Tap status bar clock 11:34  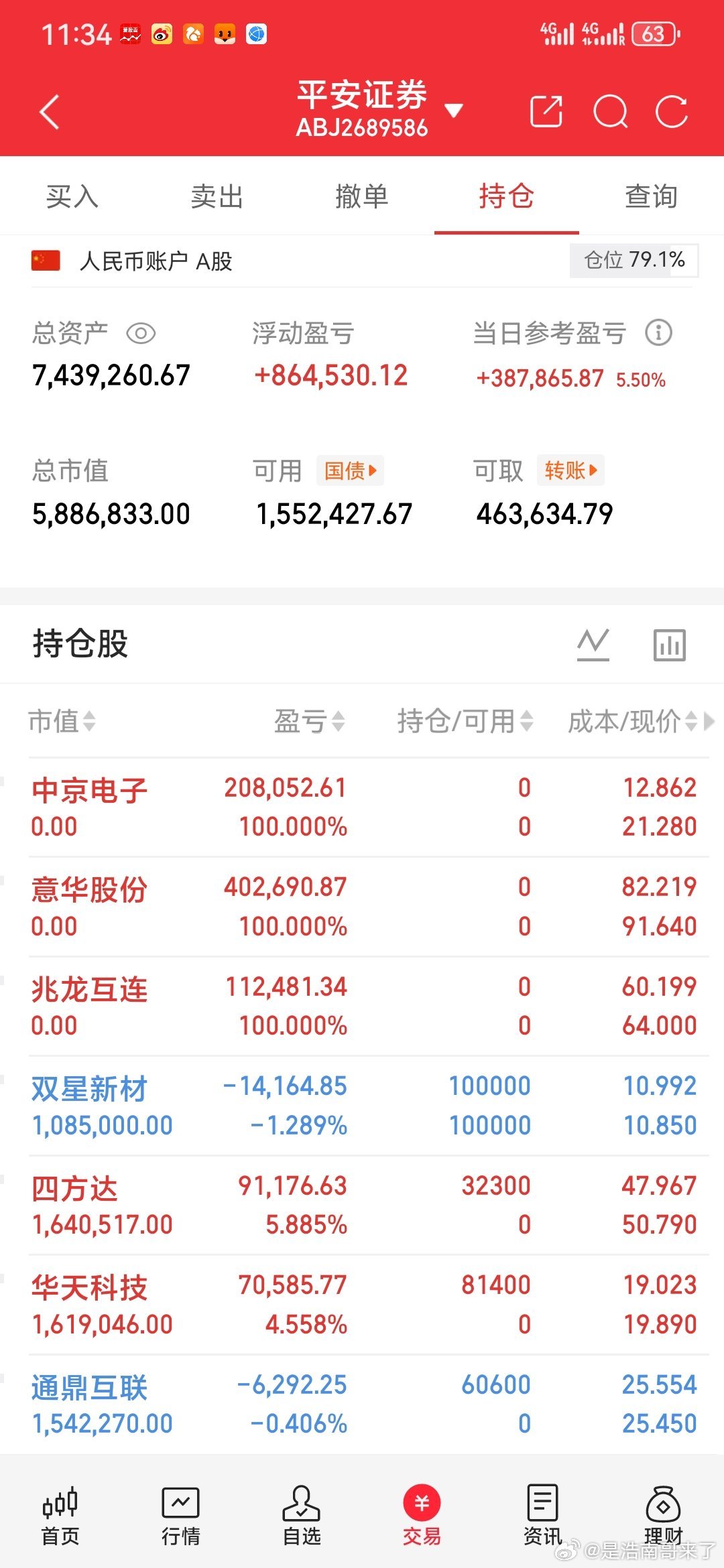pos(76,34)
